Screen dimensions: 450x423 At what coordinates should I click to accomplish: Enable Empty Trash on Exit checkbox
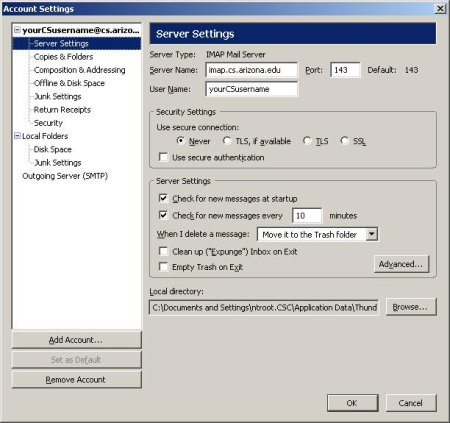163,267
